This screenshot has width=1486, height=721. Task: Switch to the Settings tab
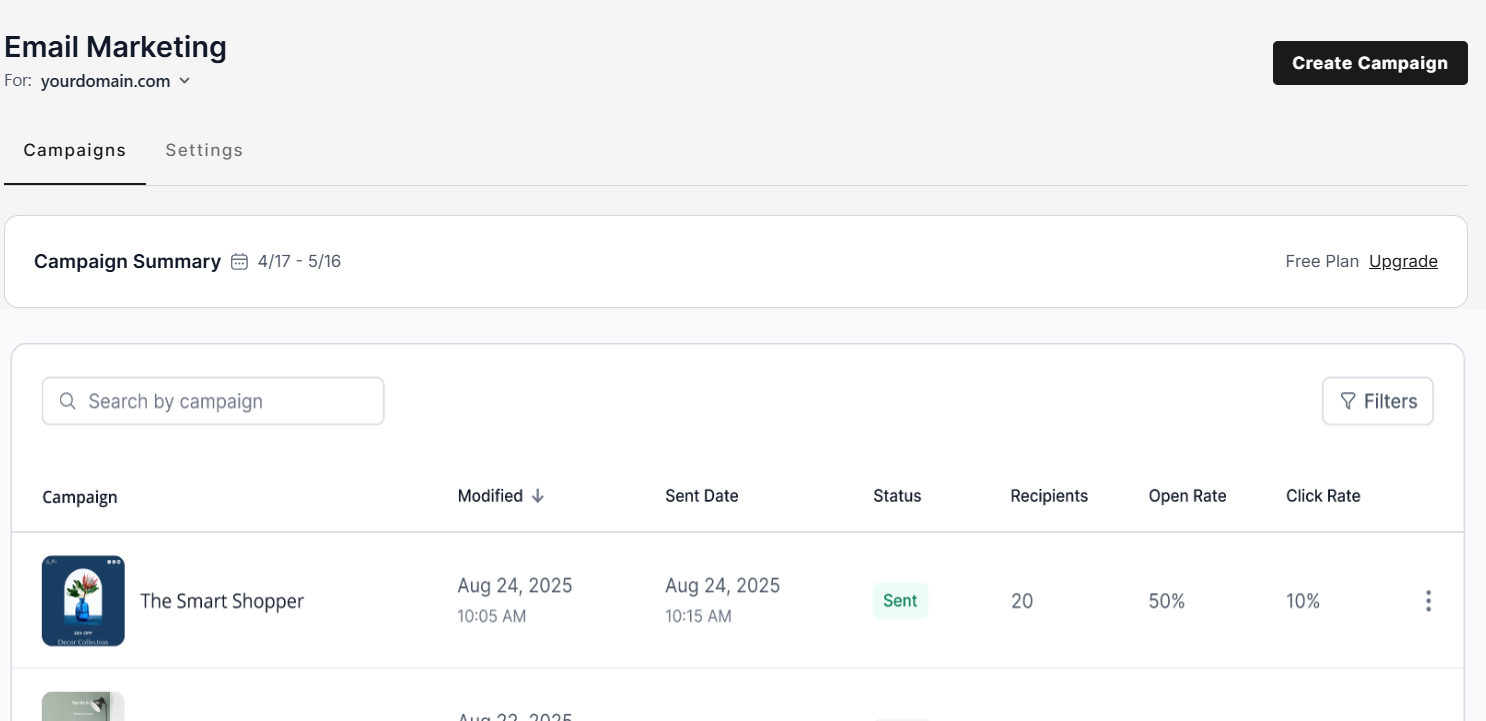[x=204, y=150]
